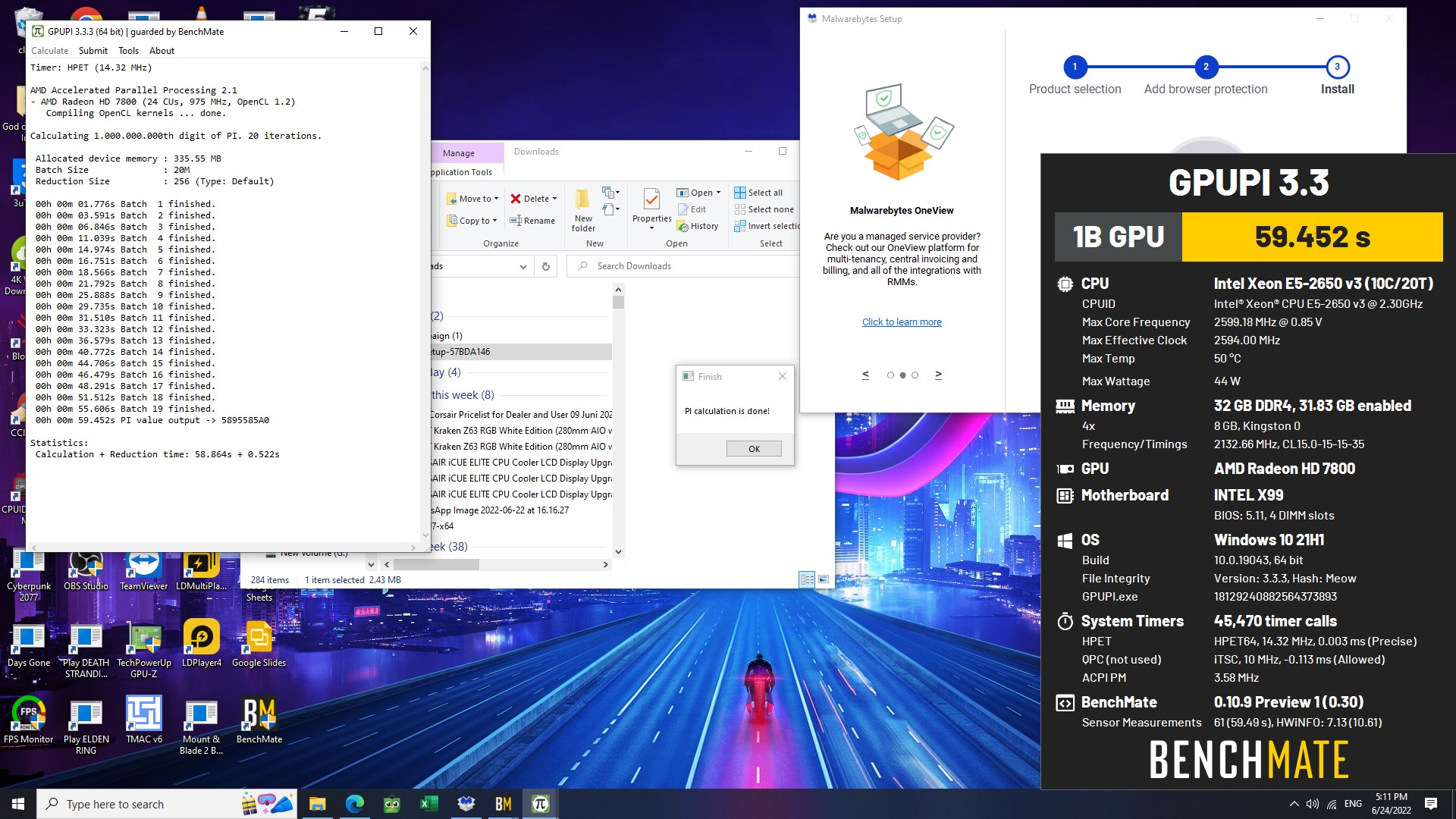Click the BenchMate BM taskbar icon
Viewport: 1456px width, 819px height.
503,804
